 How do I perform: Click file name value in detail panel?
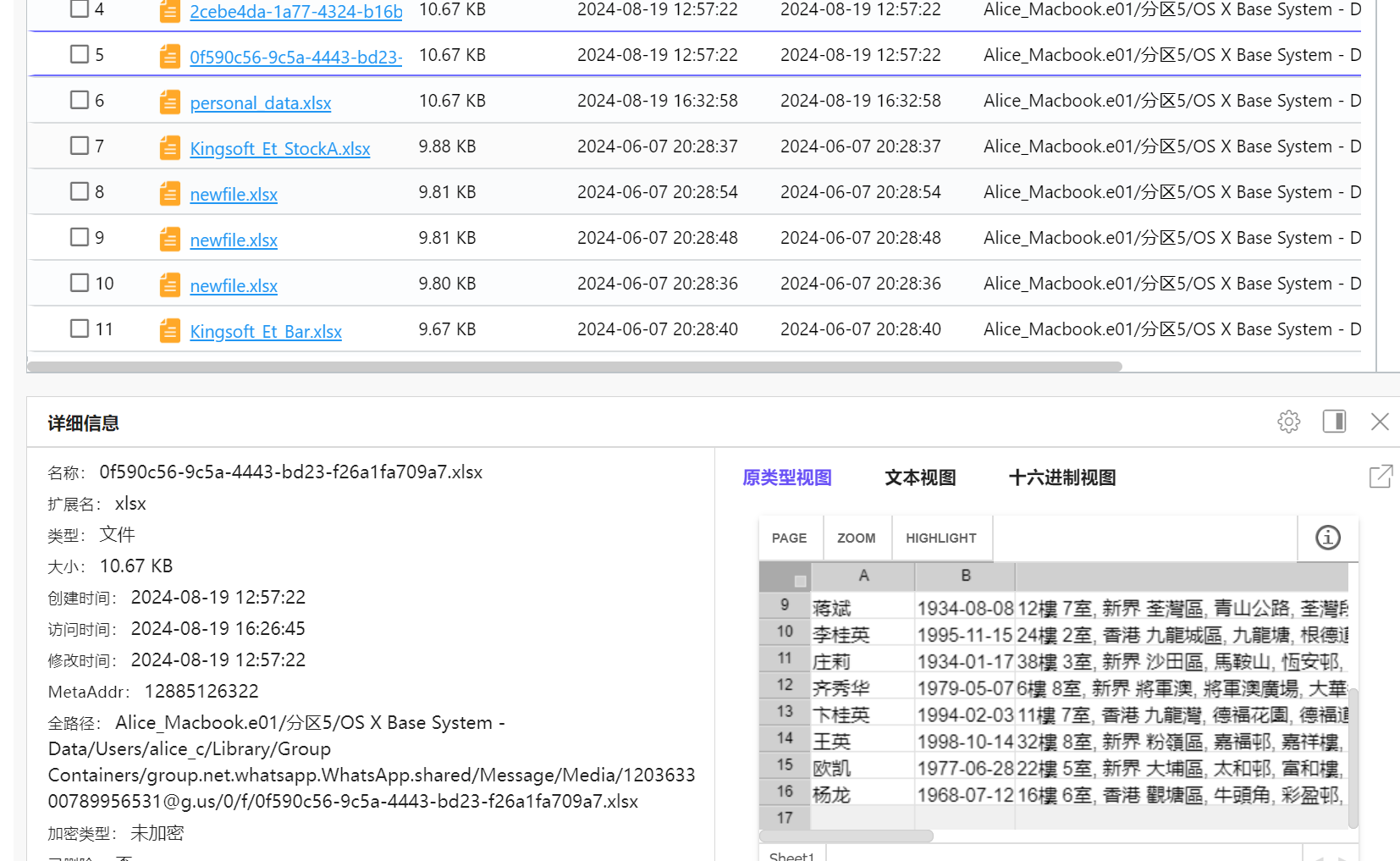point(291,472)
